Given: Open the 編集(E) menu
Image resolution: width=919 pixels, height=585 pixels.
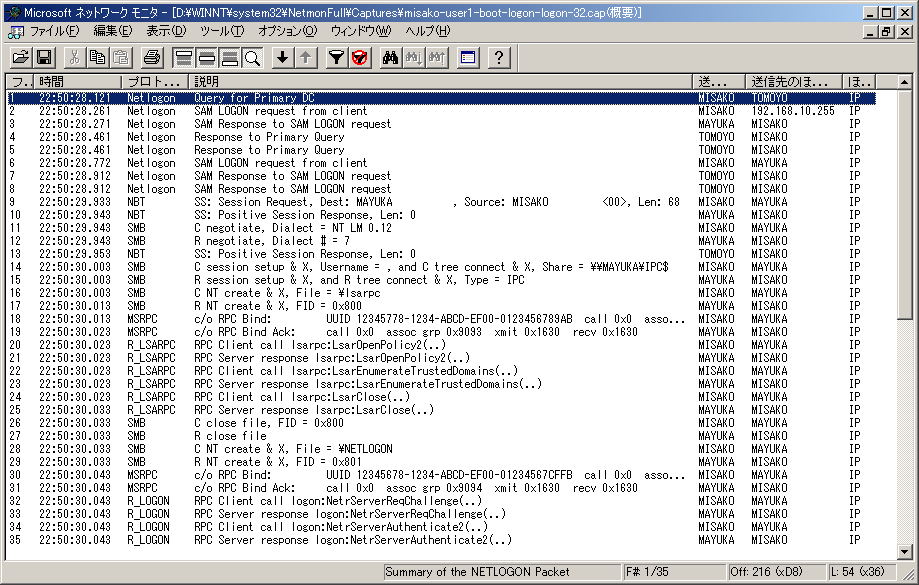Looking at the screenshot, I should (113, 31).
